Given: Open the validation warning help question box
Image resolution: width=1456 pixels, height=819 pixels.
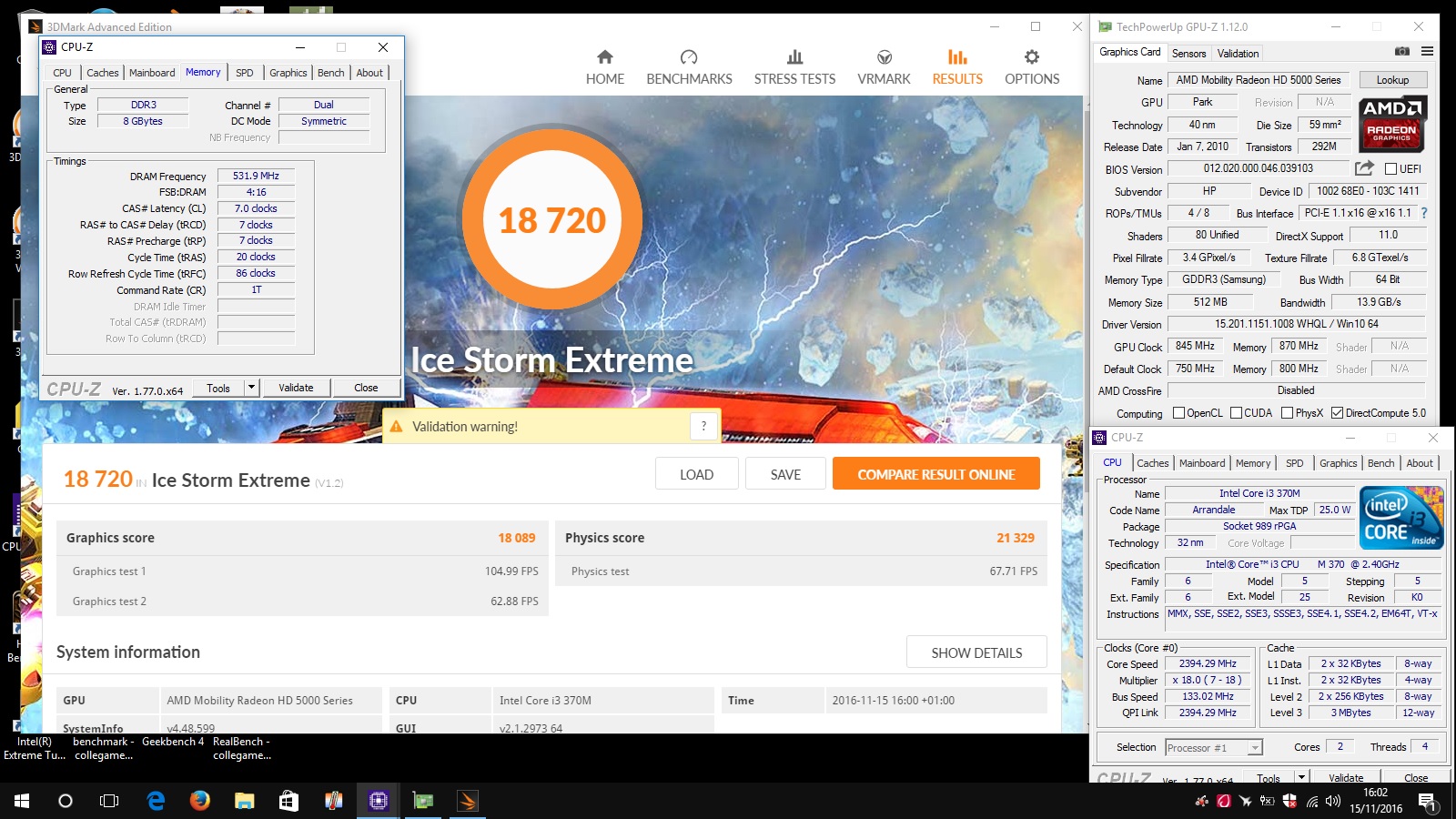Looking at the screenshot, I should [703, 426].
